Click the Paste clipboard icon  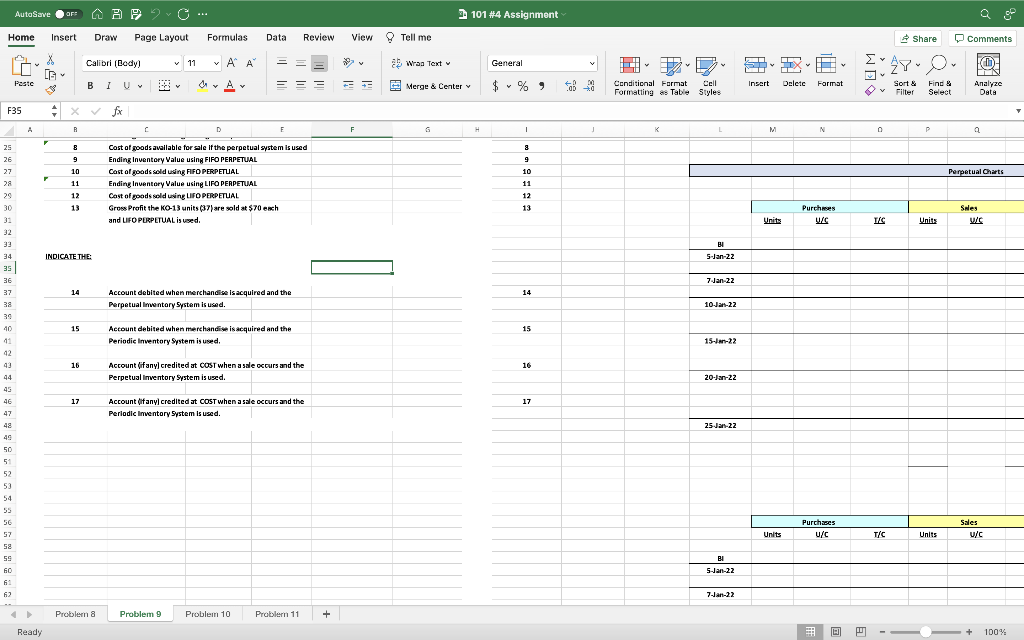click(22, 66)
